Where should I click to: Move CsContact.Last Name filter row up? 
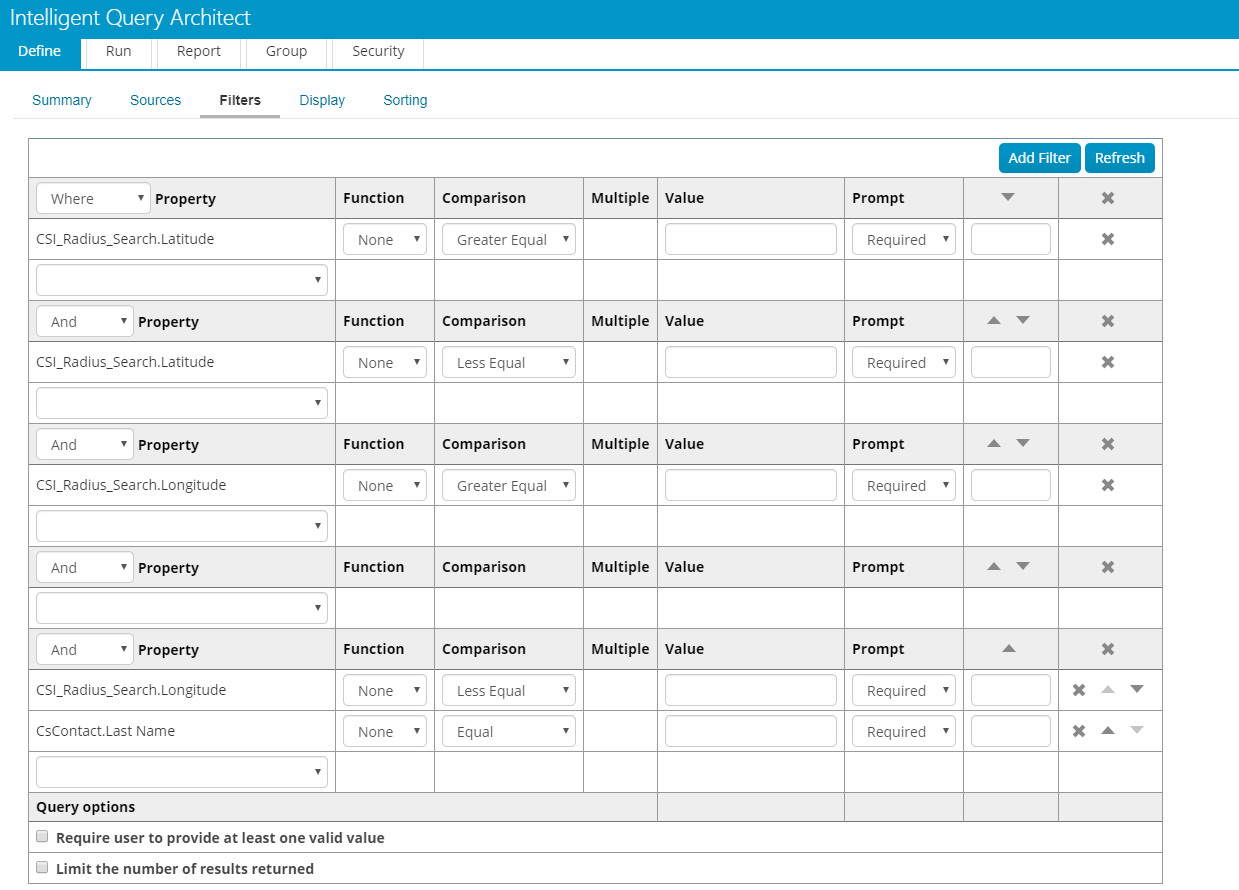coord(1107,731)
